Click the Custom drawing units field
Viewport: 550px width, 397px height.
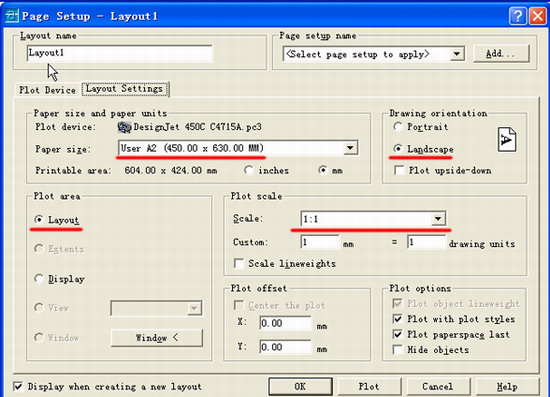426,242
